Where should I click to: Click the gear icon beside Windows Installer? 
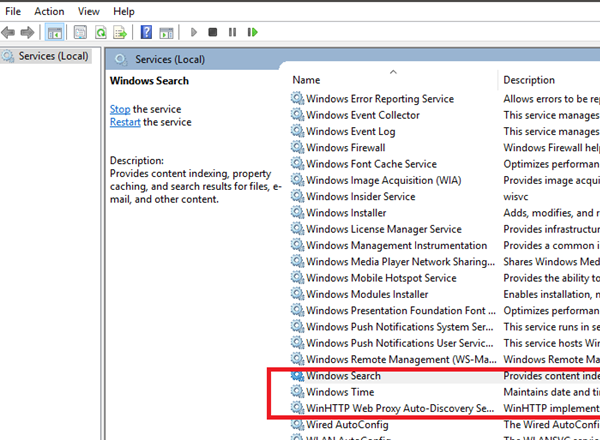297,212
